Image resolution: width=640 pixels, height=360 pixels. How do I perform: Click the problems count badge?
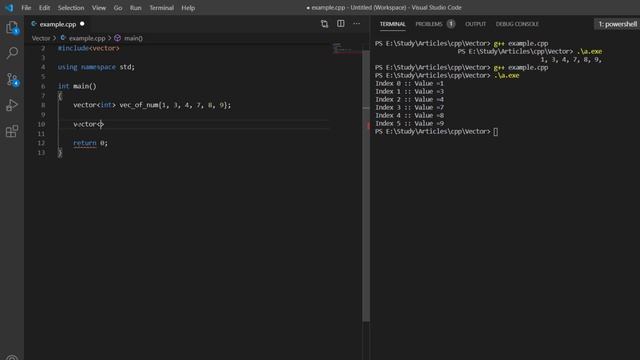point(451,24)
